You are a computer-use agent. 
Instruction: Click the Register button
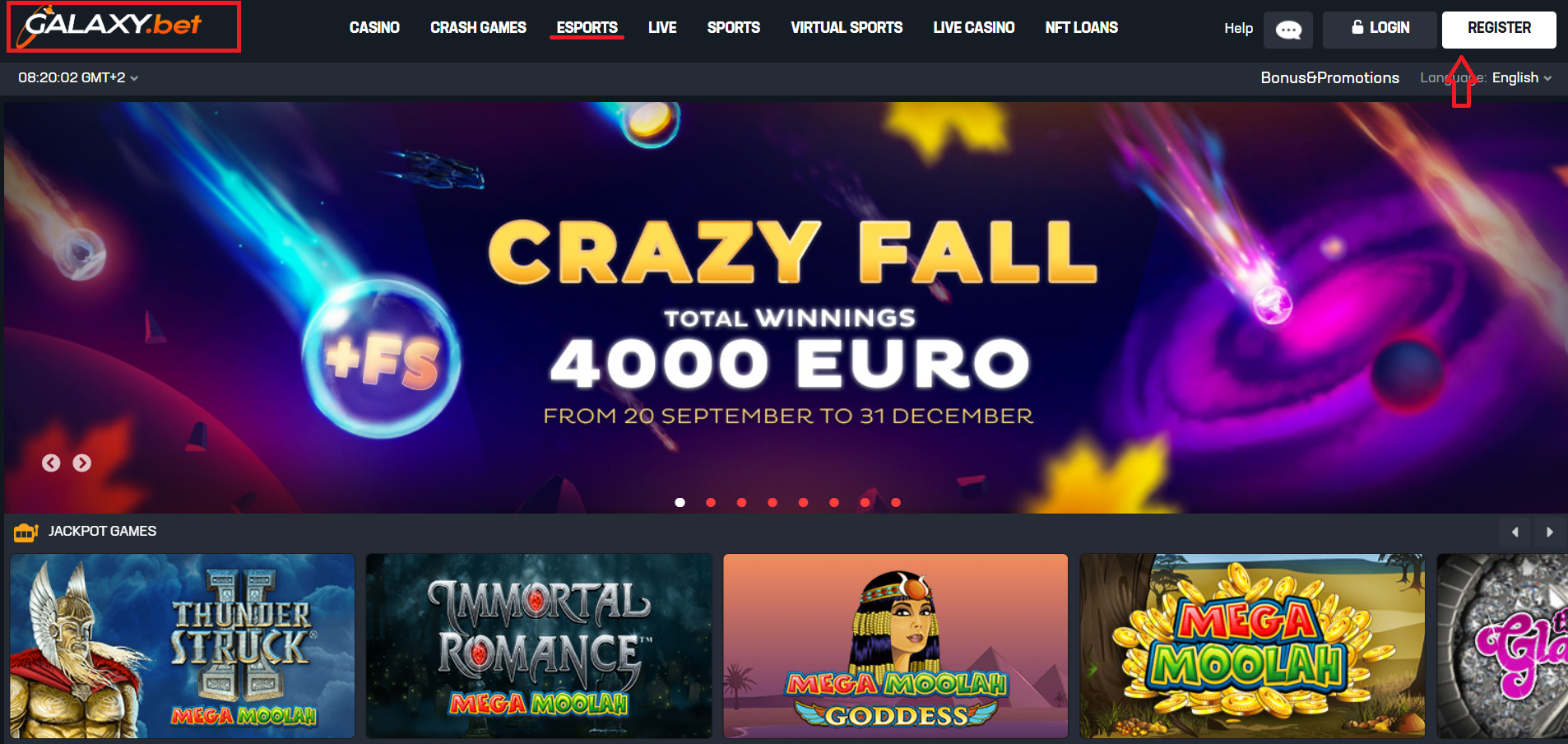coord(1499,30)
